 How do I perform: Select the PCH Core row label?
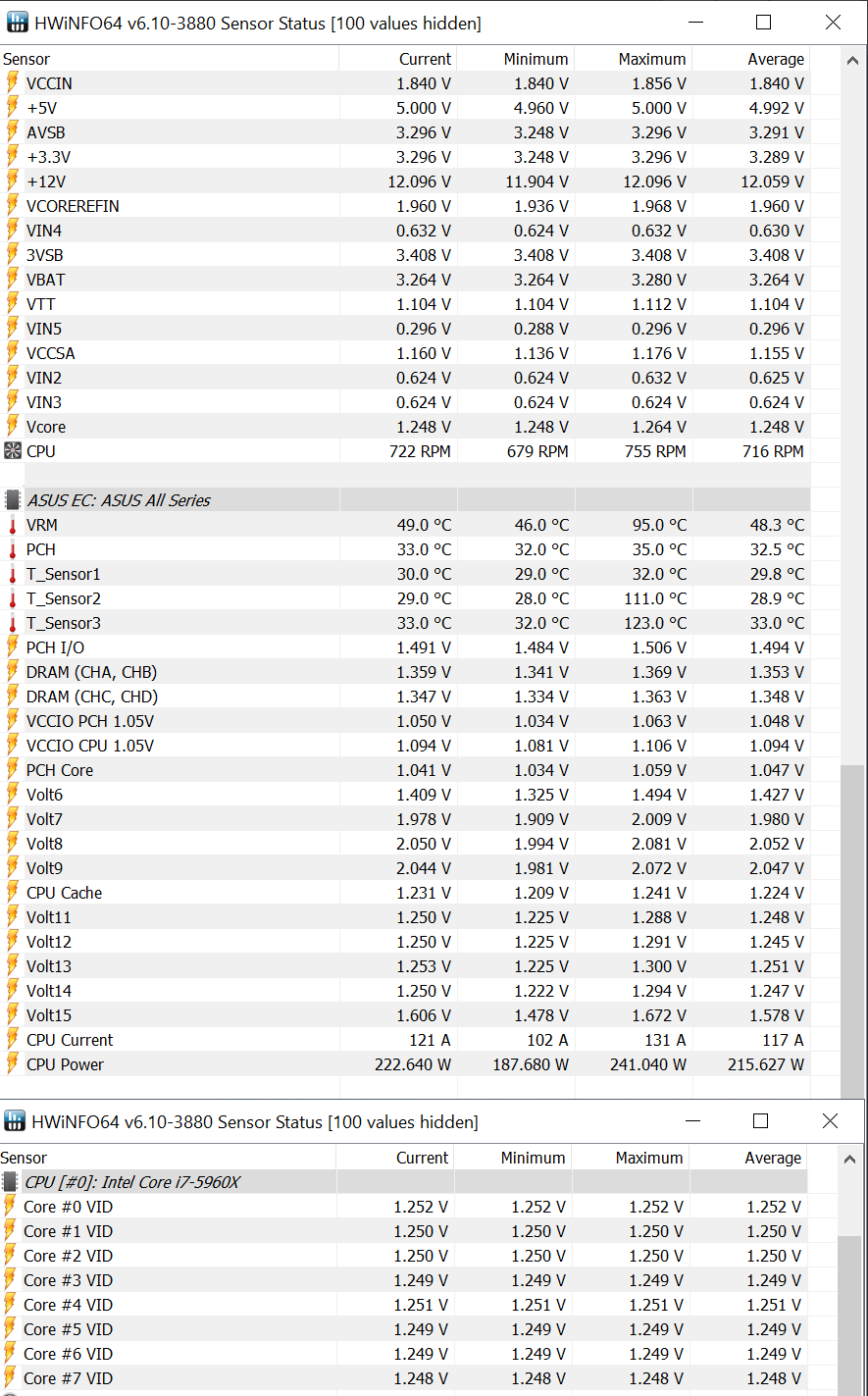pyautogui.click(x=60, y=770)
